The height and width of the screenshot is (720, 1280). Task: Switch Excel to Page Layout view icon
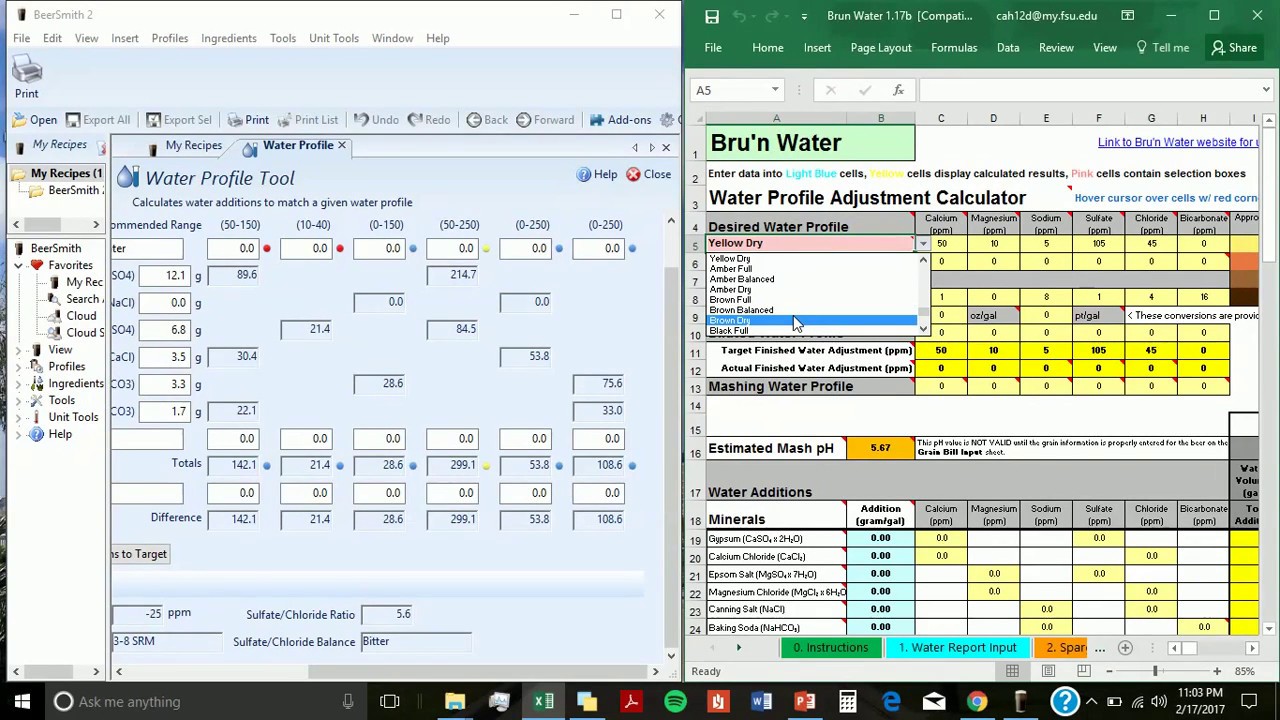1048,672
